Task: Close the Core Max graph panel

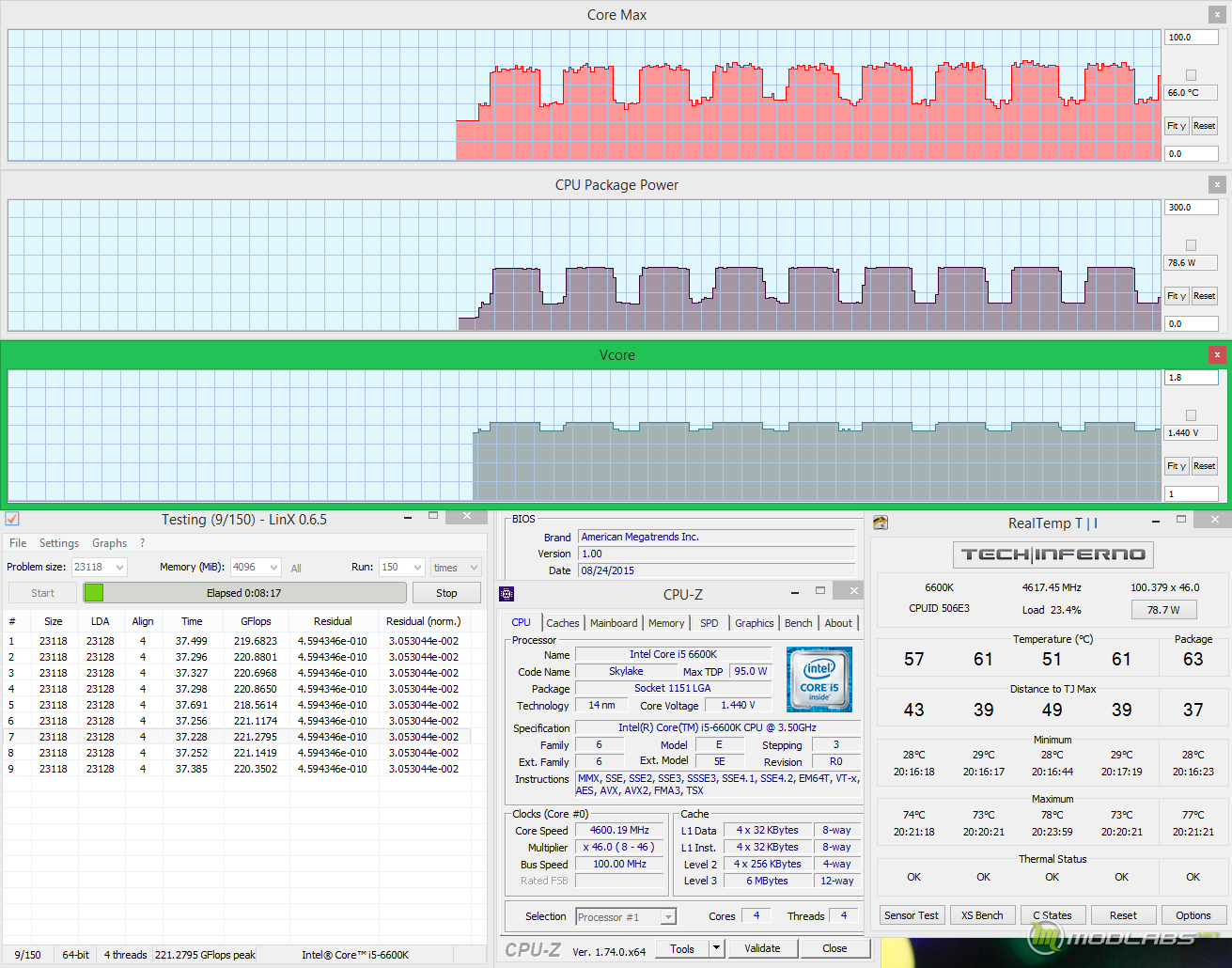Action: pyautogui.click(x=1217, y=15)
